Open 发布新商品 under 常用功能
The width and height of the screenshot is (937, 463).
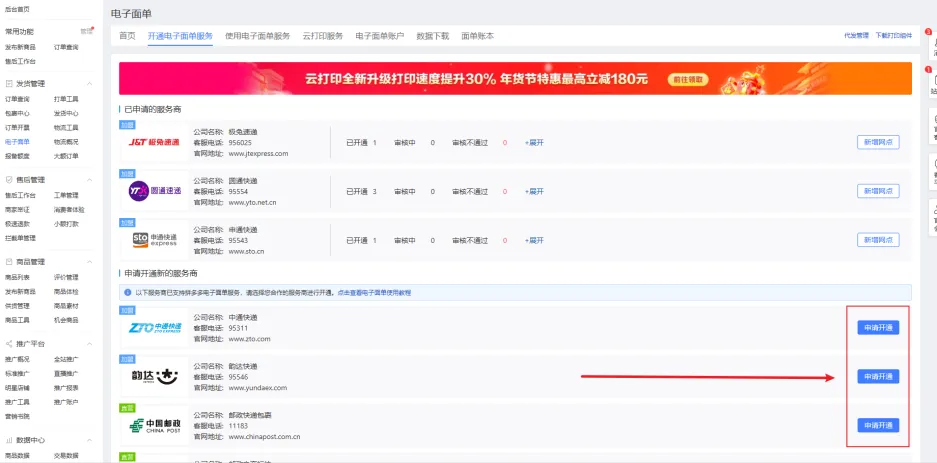click(20, 47)
